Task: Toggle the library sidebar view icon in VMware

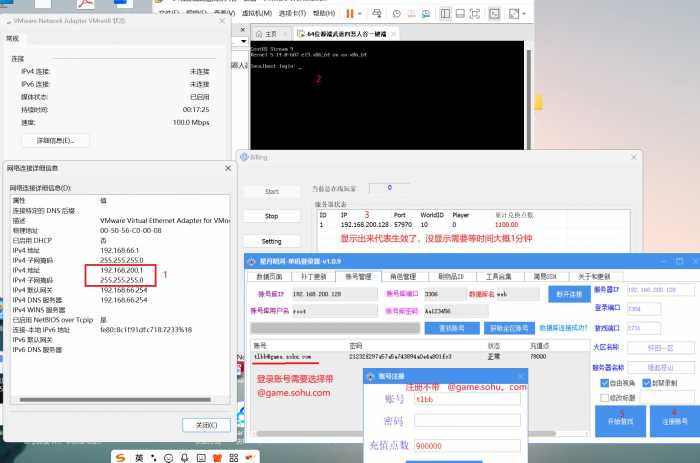Action: (x=445, y=13)
